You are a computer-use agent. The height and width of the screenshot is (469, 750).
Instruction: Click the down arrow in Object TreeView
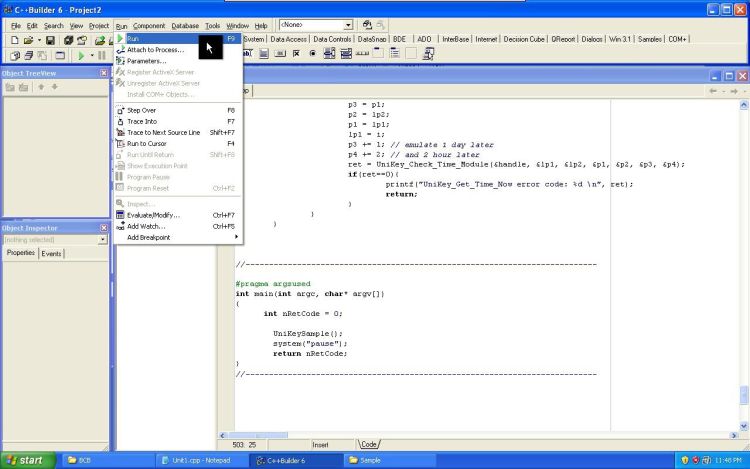pyautogui.click(x=55, y=87)
